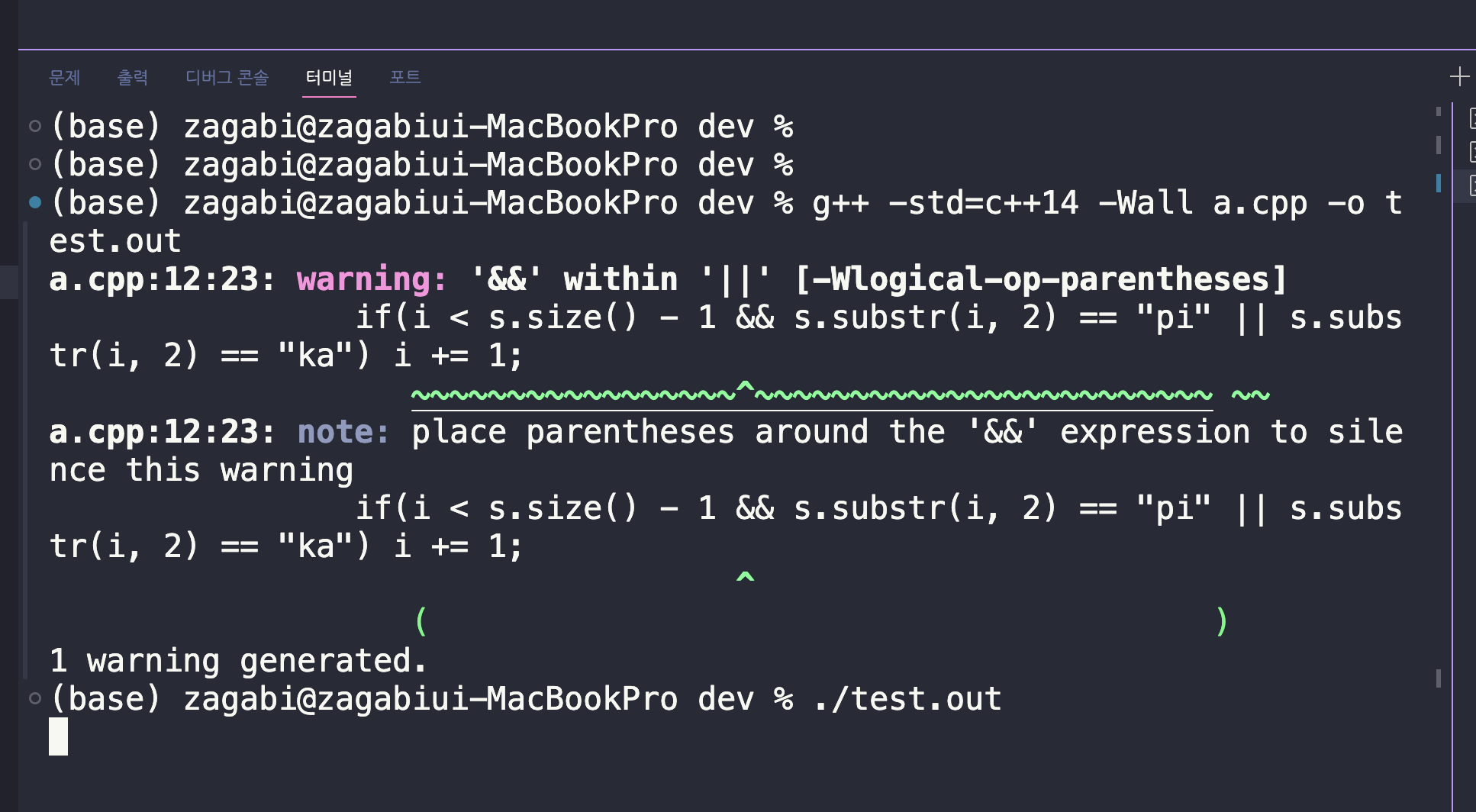Click the topmost gray marker in terminal scrollbar
This screenshot has height=812, width=1476.
[x=1438, y=111]
